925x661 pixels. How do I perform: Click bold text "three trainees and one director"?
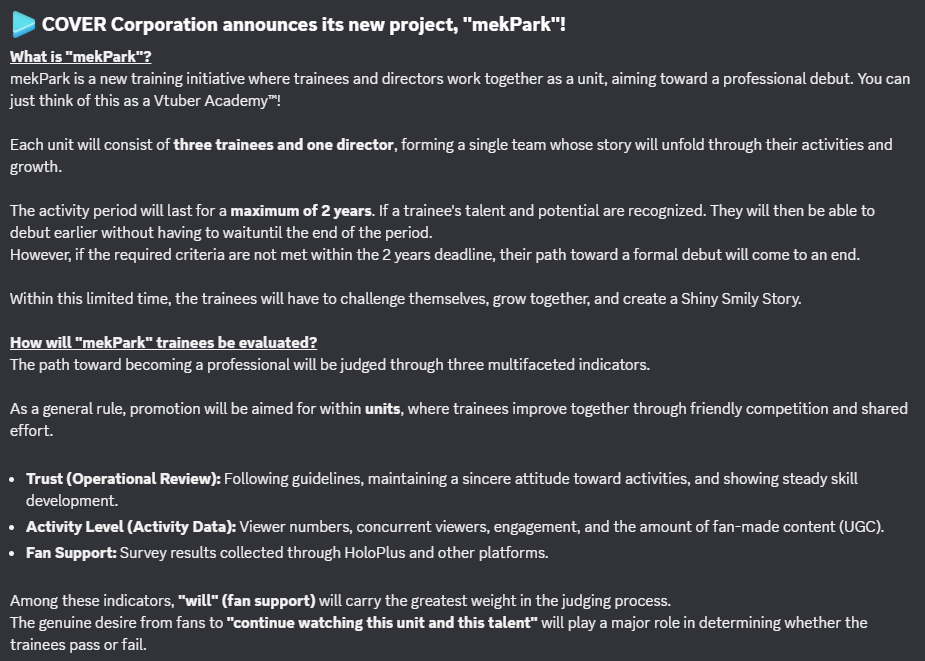point(283,145)
